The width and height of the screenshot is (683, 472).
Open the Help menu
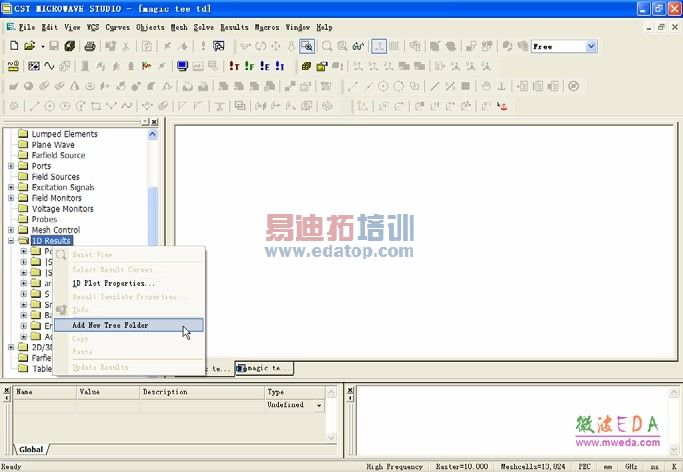pyautogui.click(x=325, y=27)
